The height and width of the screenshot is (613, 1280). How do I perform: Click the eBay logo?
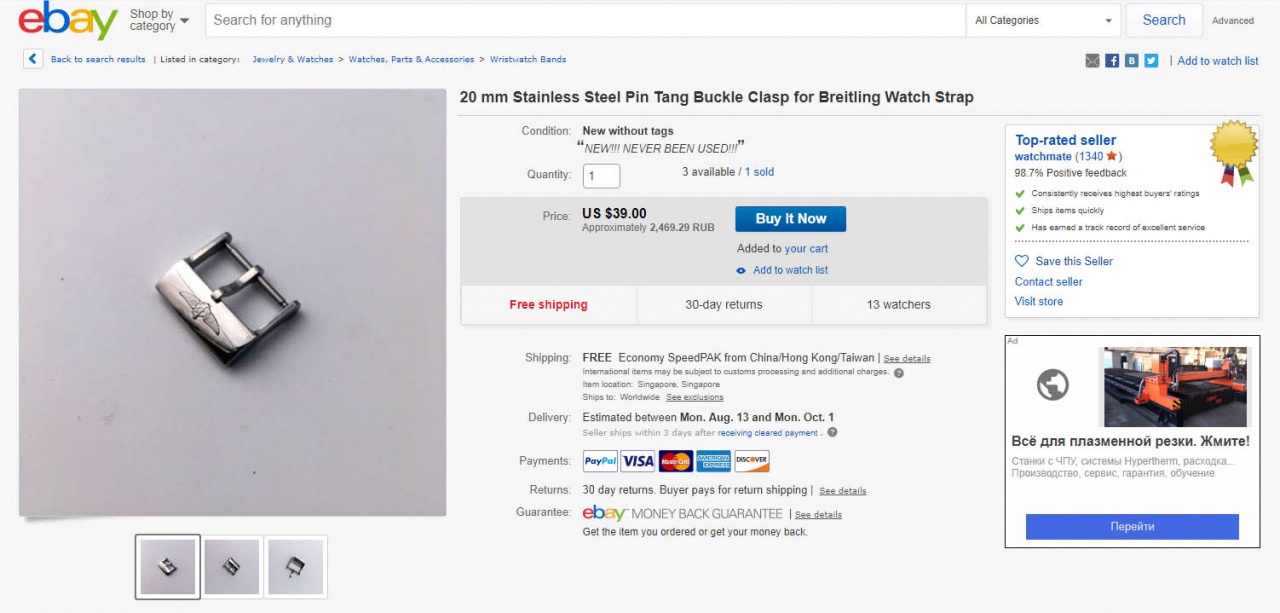(x=68, y=21)
